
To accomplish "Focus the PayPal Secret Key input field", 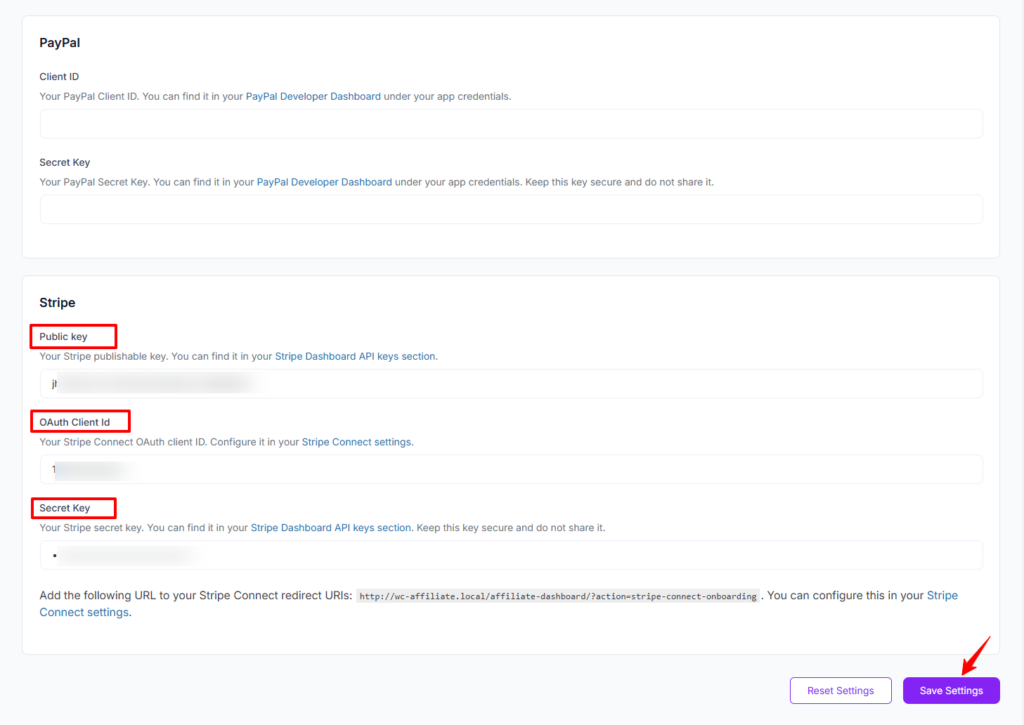I will point(511,210).
